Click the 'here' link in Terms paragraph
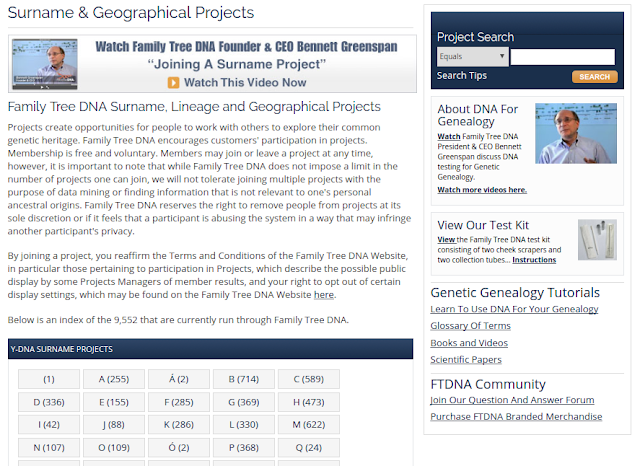The height and width of the screenshot is (466, 640). [x=324, y=295]
